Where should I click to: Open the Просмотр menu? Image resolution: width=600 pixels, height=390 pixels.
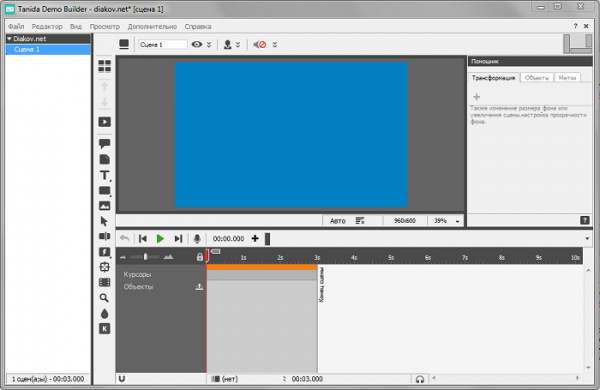pos(104,26)
